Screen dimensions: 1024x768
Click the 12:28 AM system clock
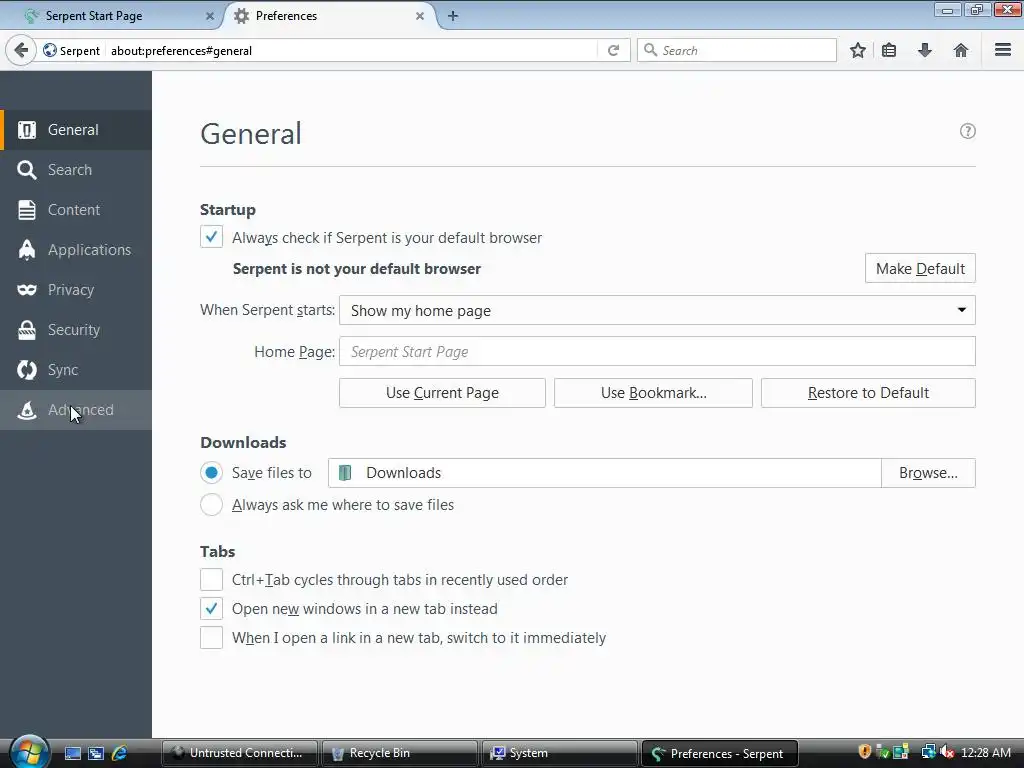985,752
